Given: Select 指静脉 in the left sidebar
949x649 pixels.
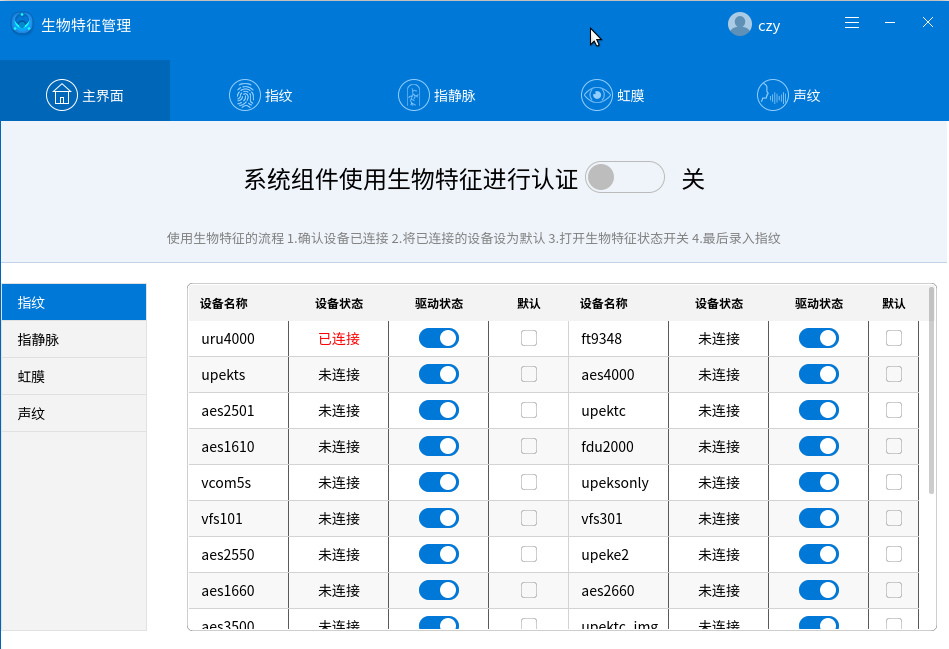Looking at the screenshot, I should (x=74, y=339).
